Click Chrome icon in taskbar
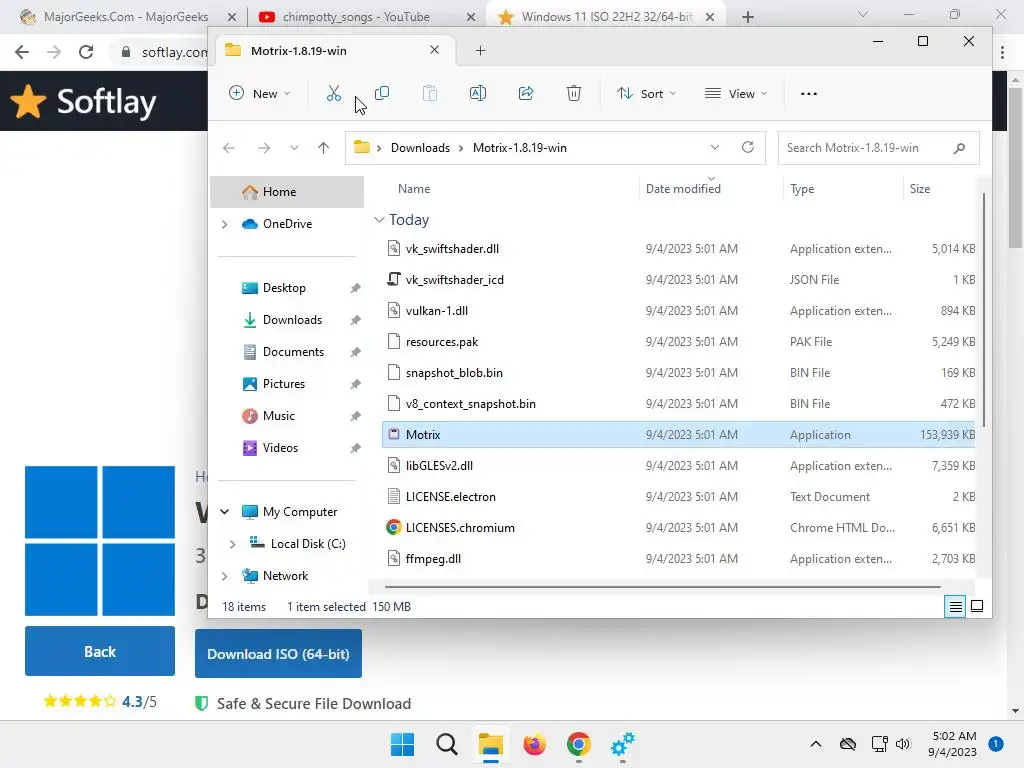 pyautogui.click(x=579, y=744)
